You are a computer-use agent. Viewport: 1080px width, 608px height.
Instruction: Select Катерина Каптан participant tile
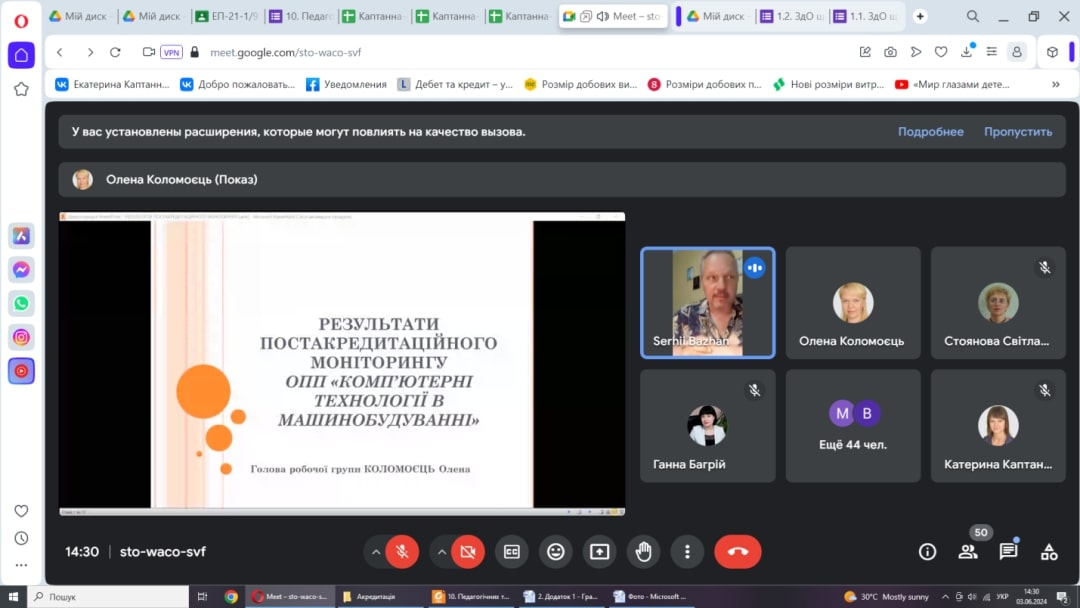coord(998,426)
